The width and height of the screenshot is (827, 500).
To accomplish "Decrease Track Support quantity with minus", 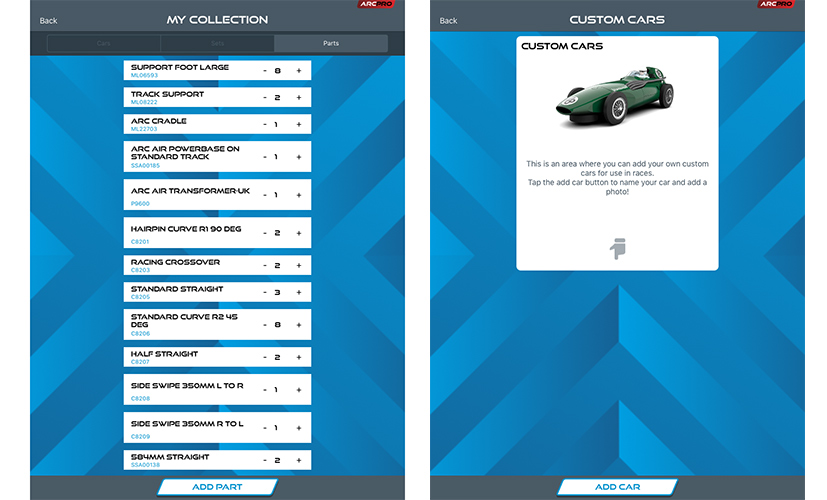I will click(x=265, y=98).
